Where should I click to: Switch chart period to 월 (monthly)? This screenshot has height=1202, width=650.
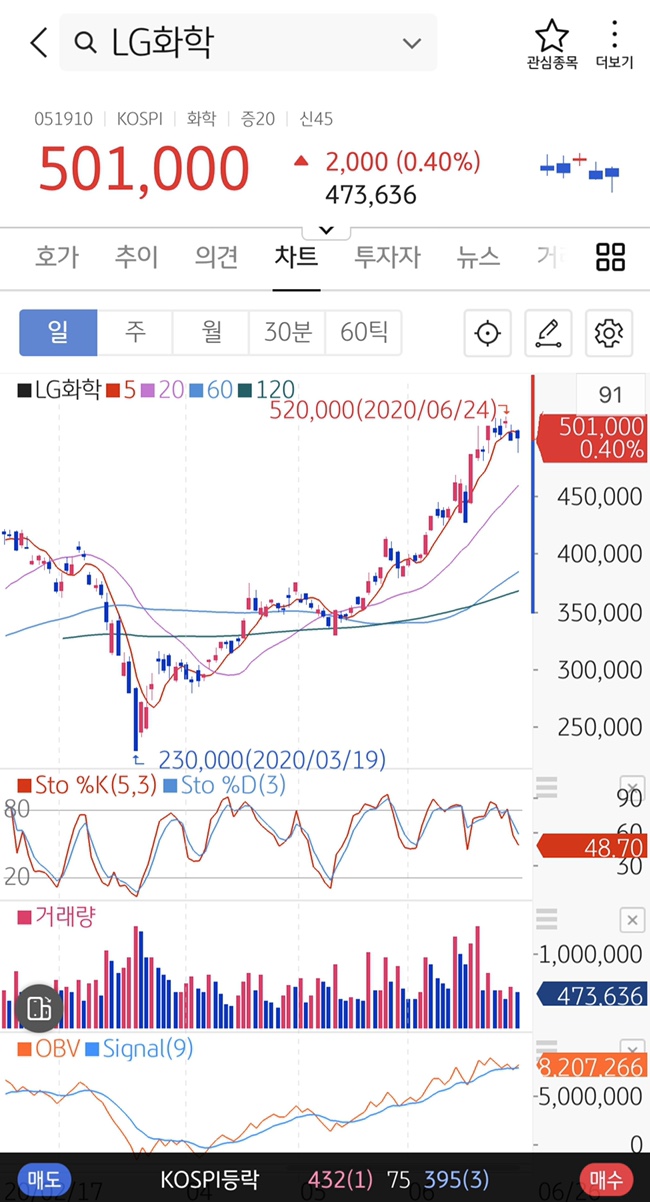click(211, 332)
